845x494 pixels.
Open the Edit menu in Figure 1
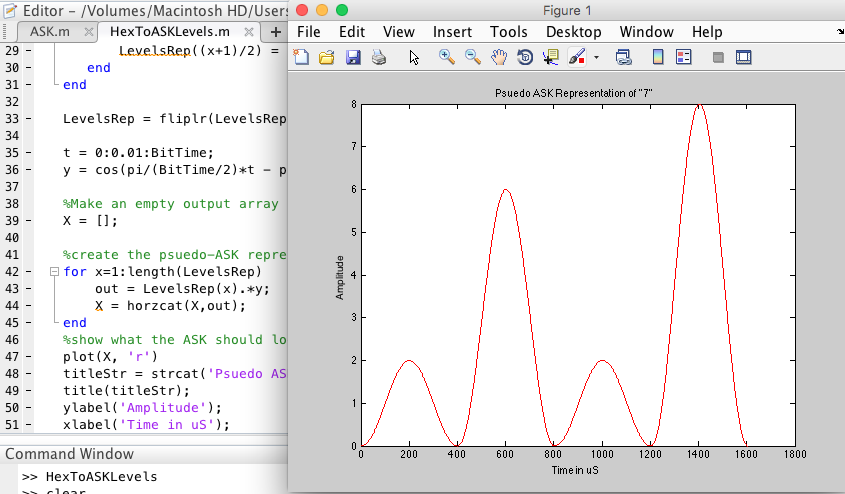[352, 32]
